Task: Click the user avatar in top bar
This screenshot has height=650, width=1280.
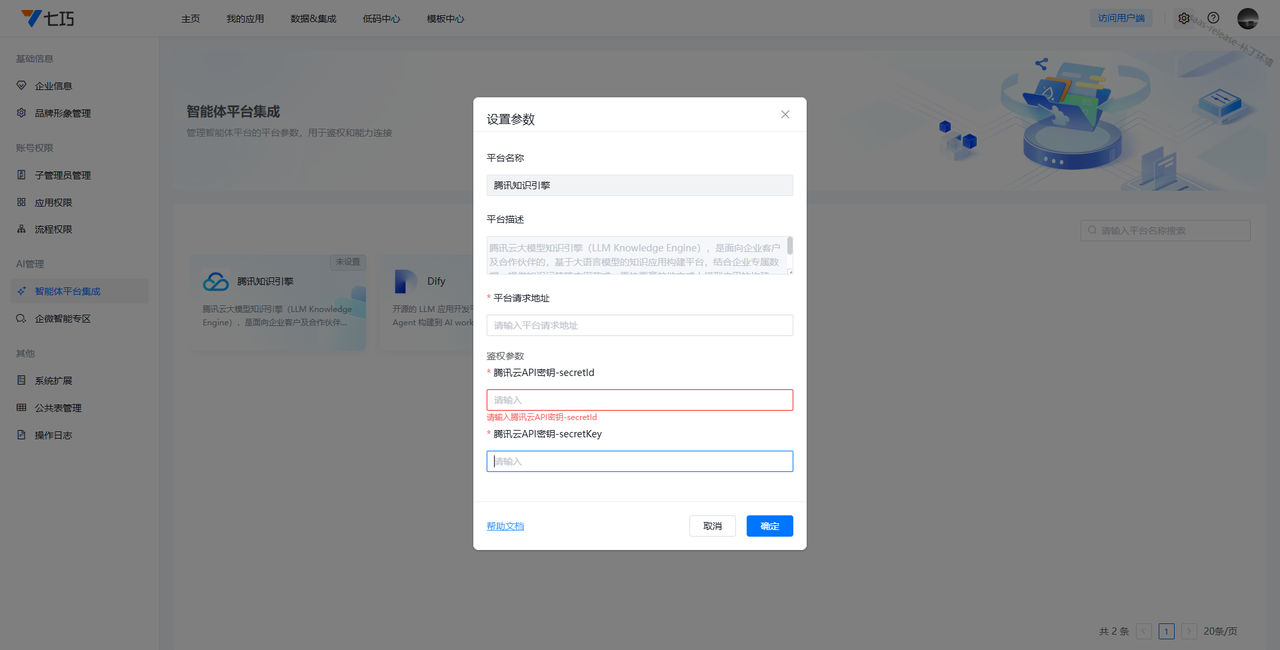Action: pos(1247,18)
